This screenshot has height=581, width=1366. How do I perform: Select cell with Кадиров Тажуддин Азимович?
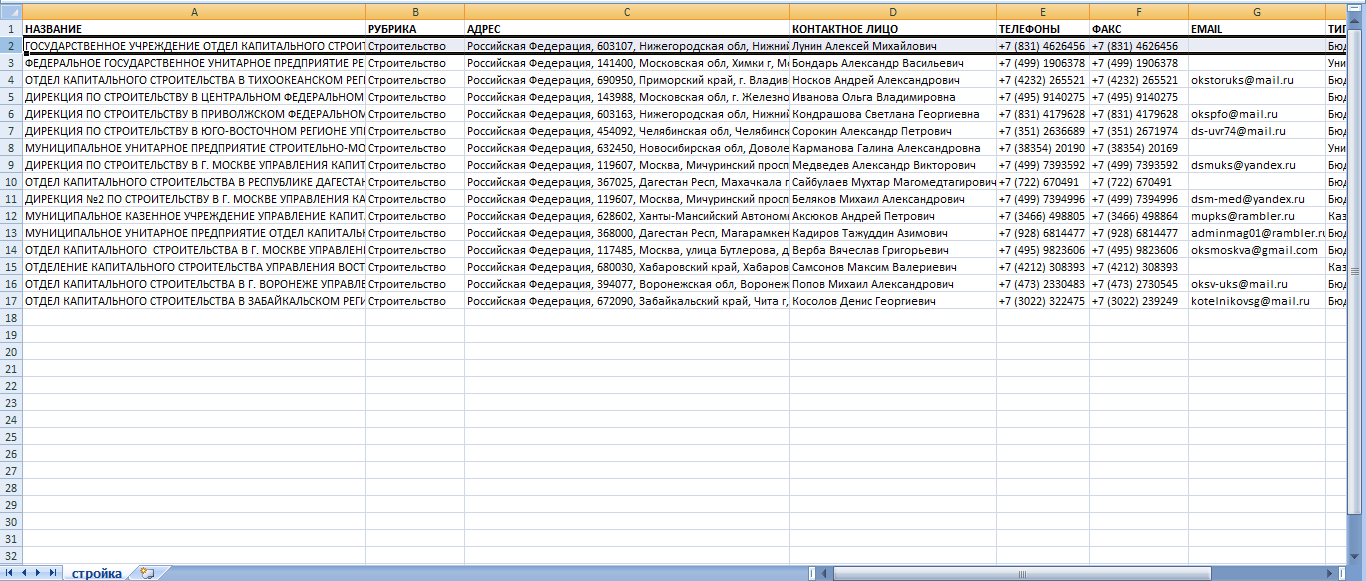[893, 233]
